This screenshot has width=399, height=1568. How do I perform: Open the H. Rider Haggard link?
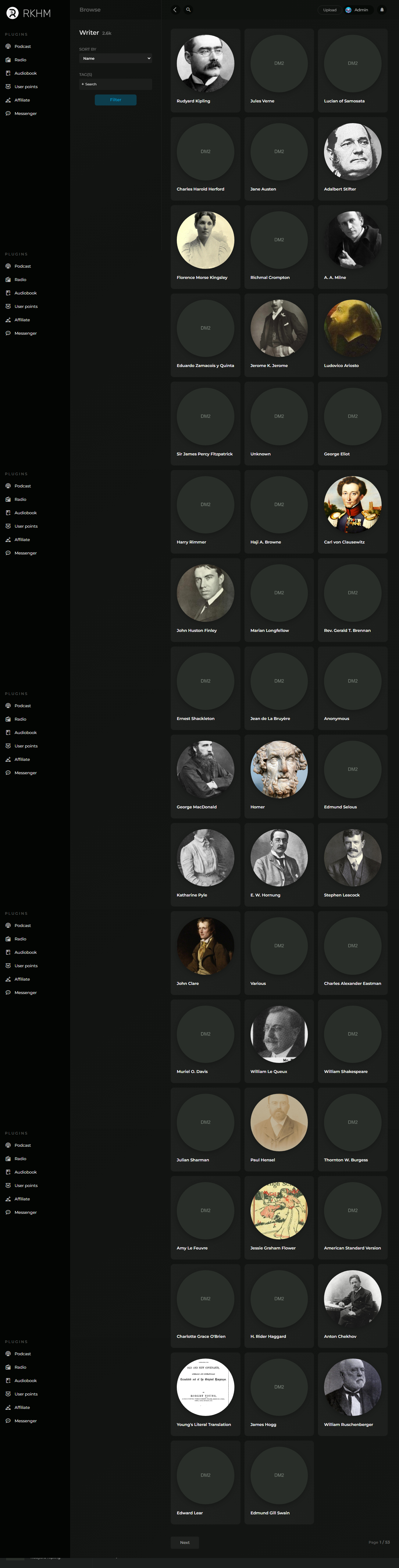(268, 1337)
